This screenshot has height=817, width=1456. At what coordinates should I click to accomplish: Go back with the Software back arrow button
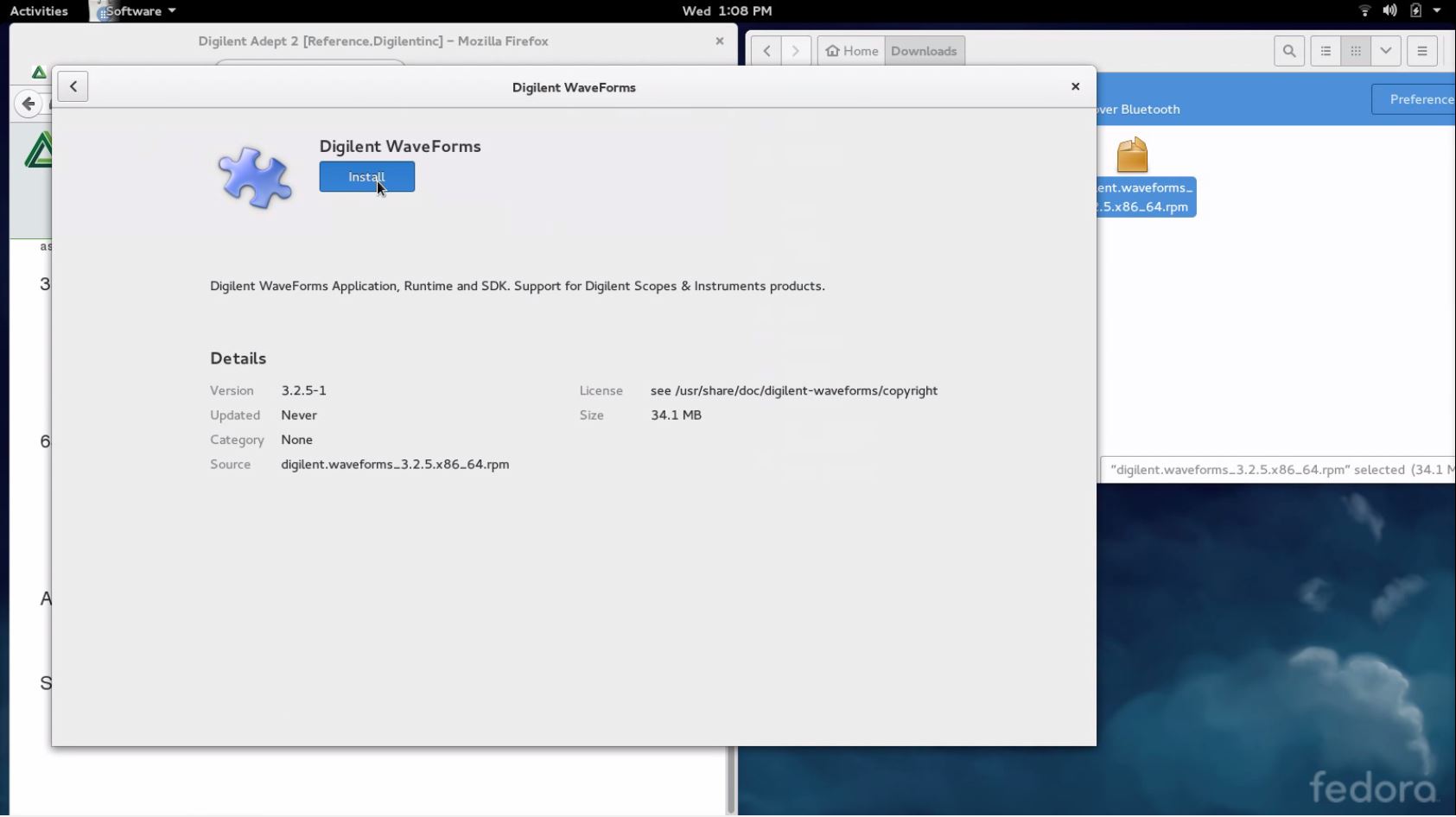pyautogui.click(x=73, y=86)
